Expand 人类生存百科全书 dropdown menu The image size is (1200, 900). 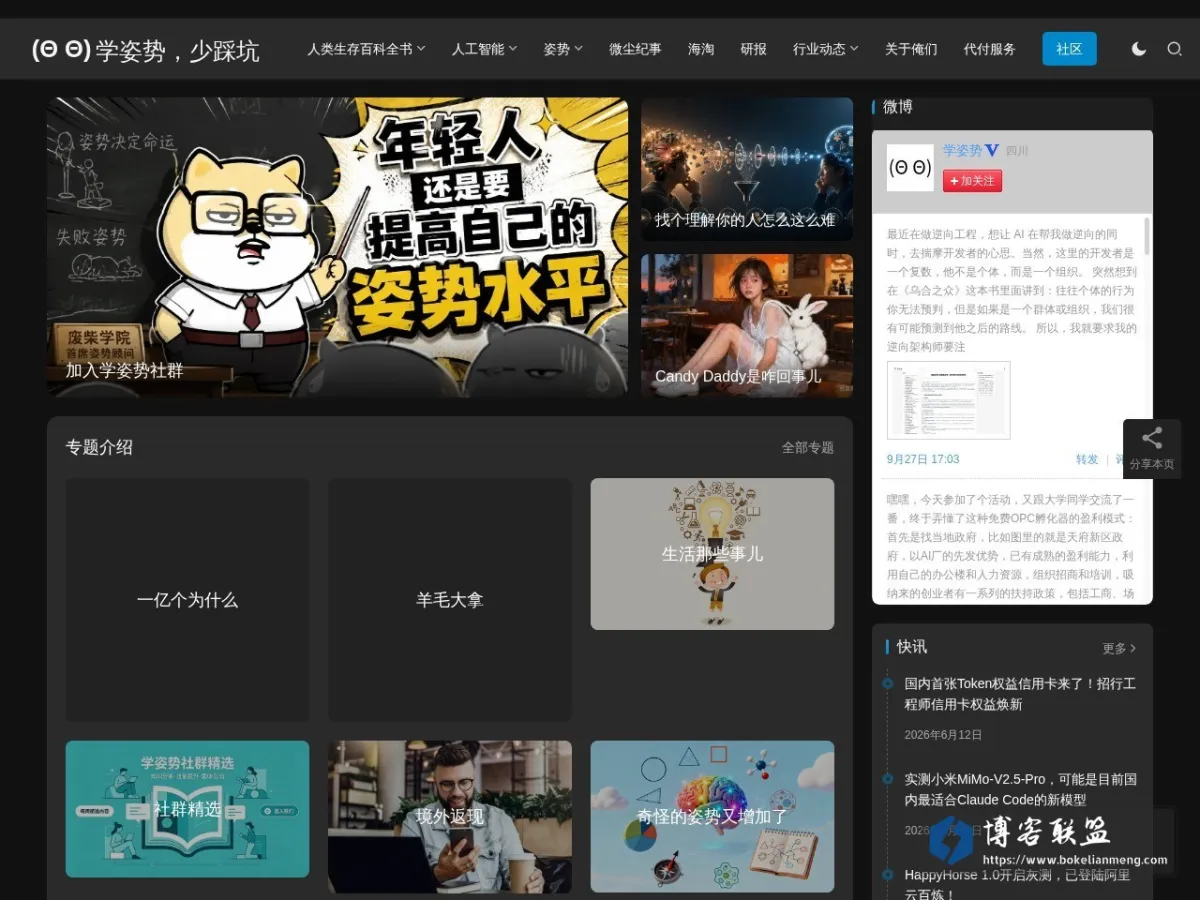pos(366,49)
